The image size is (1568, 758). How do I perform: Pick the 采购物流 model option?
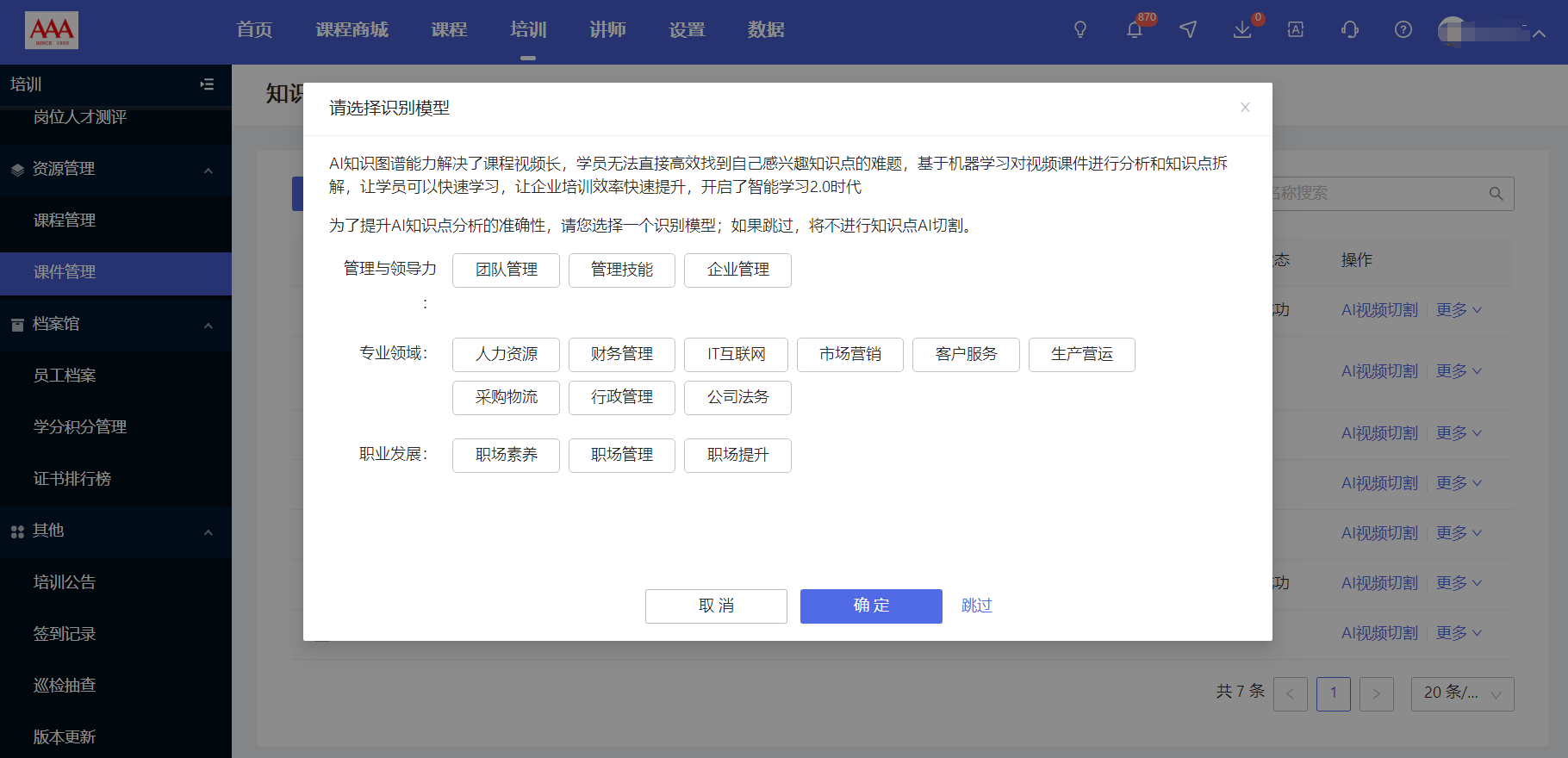click(x=506, y=397)
